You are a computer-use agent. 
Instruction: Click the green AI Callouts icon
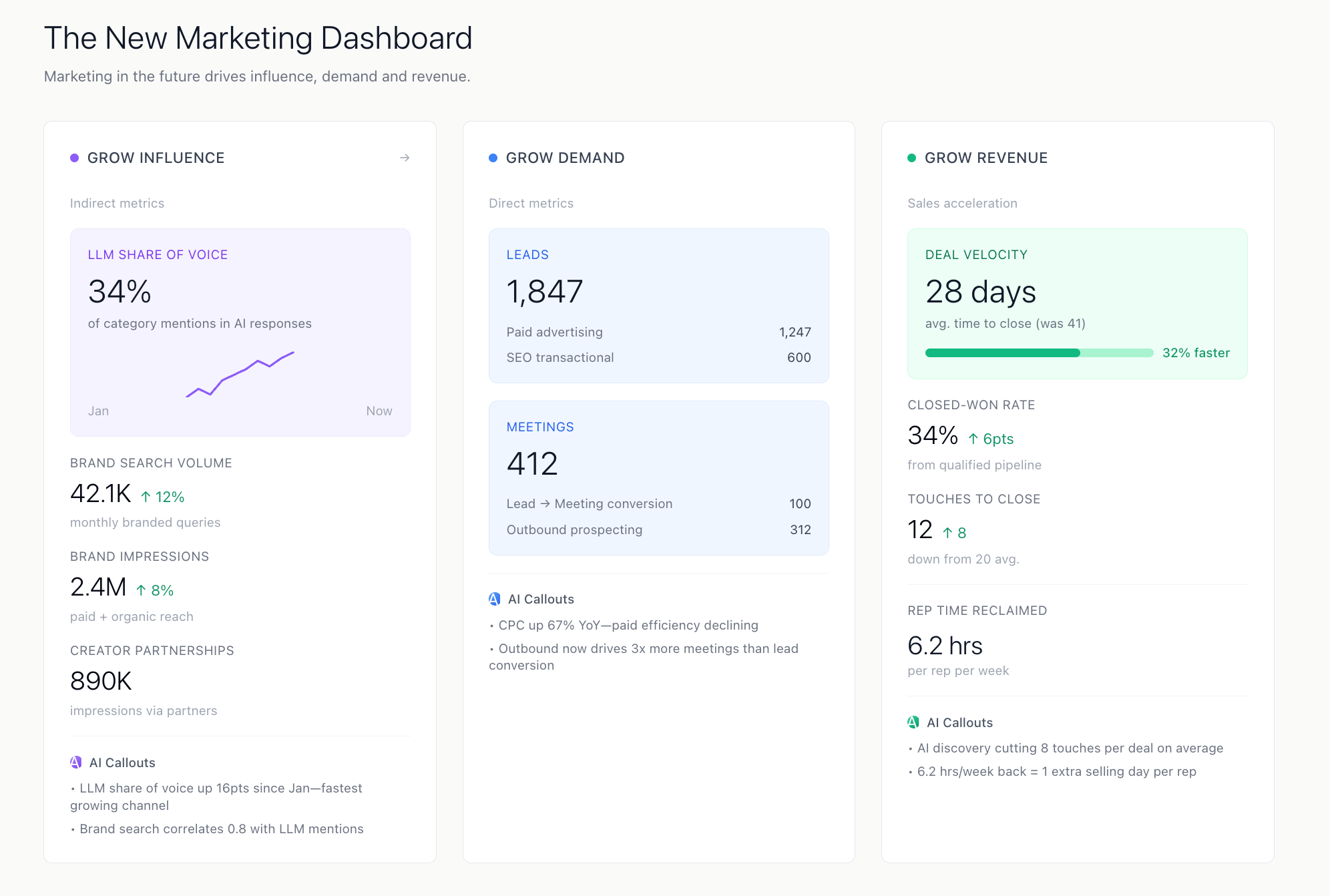913,722
